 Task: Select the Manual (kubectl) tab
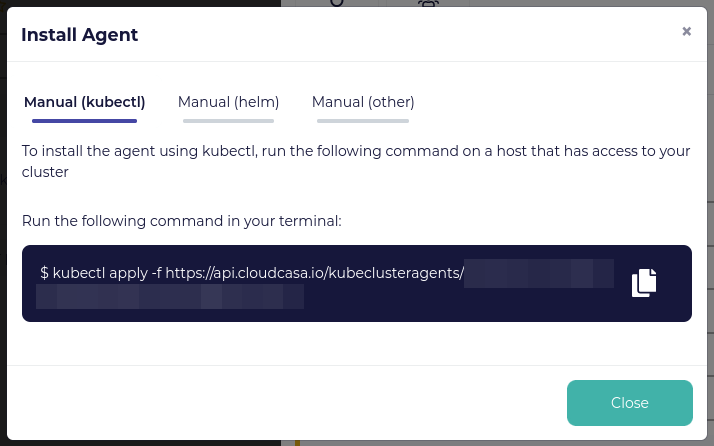[84, 102]
